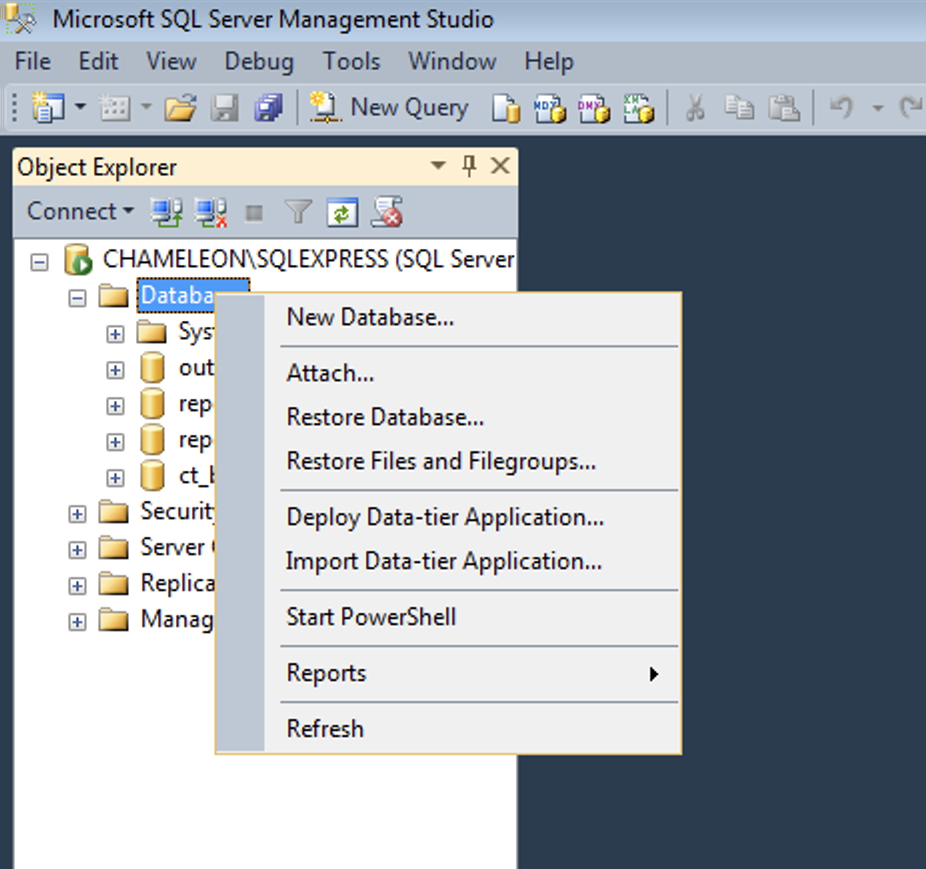
Task: Open the View menu
Action: 171,61
